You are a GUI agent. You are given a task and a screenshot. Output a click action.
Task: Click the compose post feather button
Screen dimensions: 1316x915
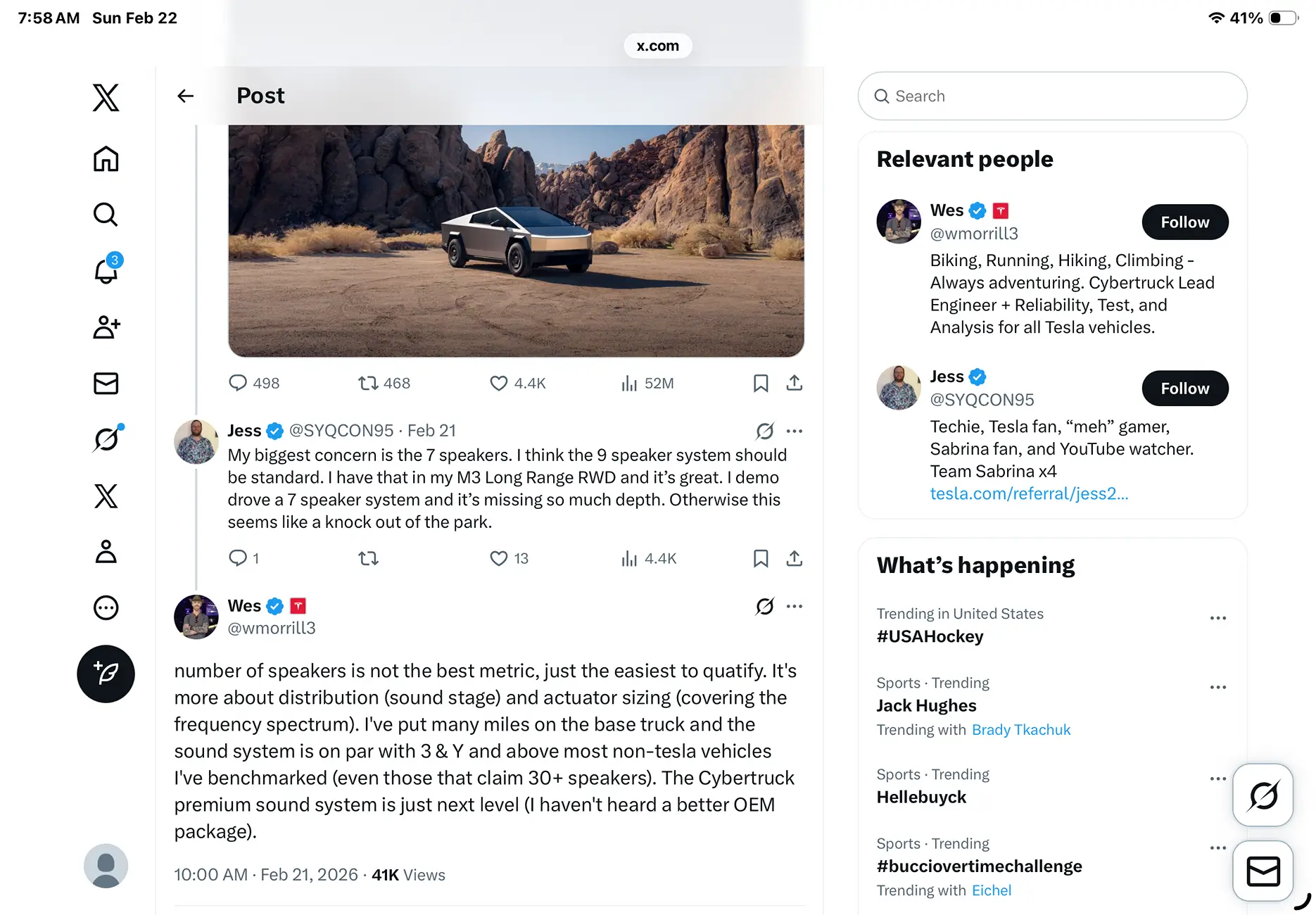click(x=106, y=674)
